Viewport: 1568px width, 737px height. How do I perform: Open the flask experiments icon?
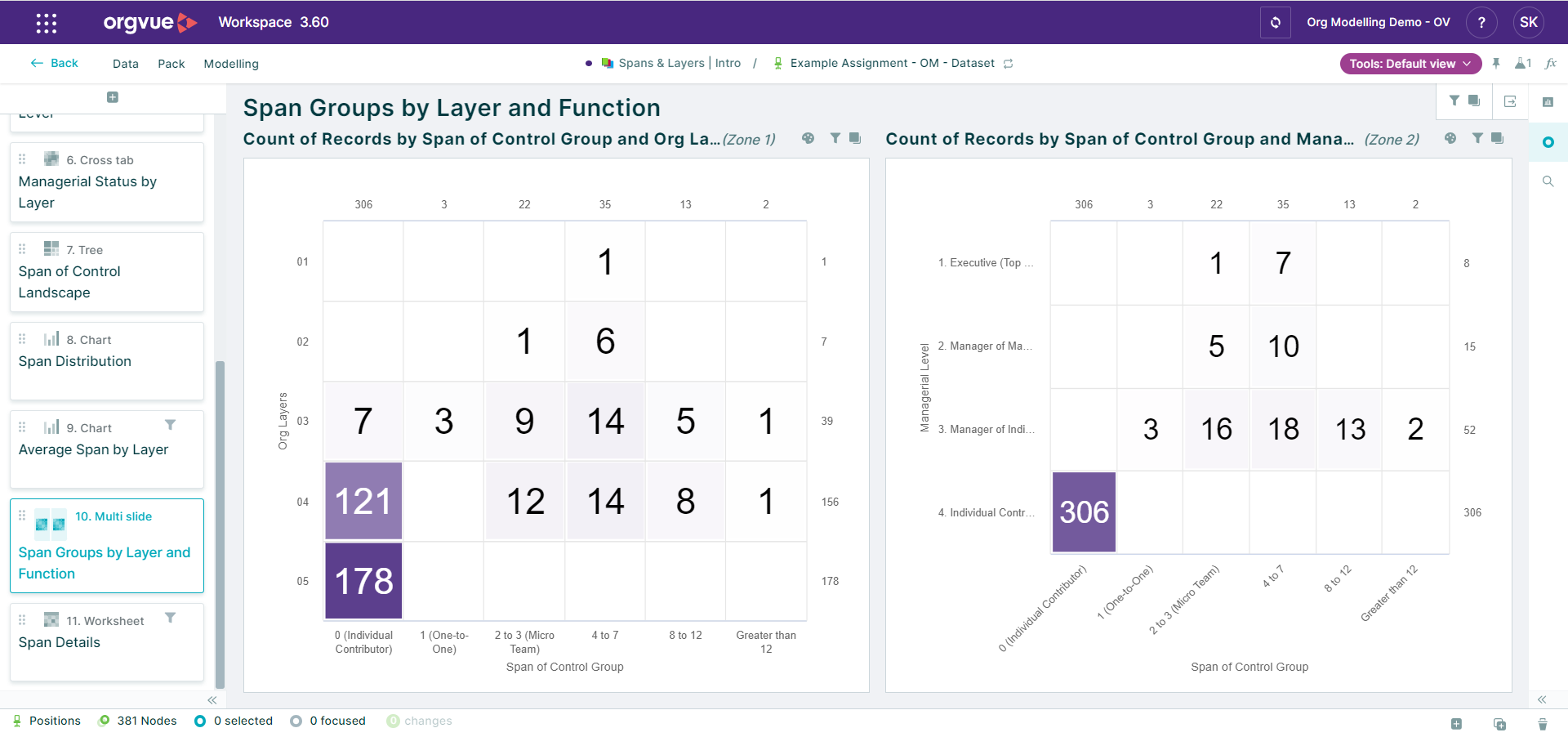pyautogui.click(x=1523, y=63)
